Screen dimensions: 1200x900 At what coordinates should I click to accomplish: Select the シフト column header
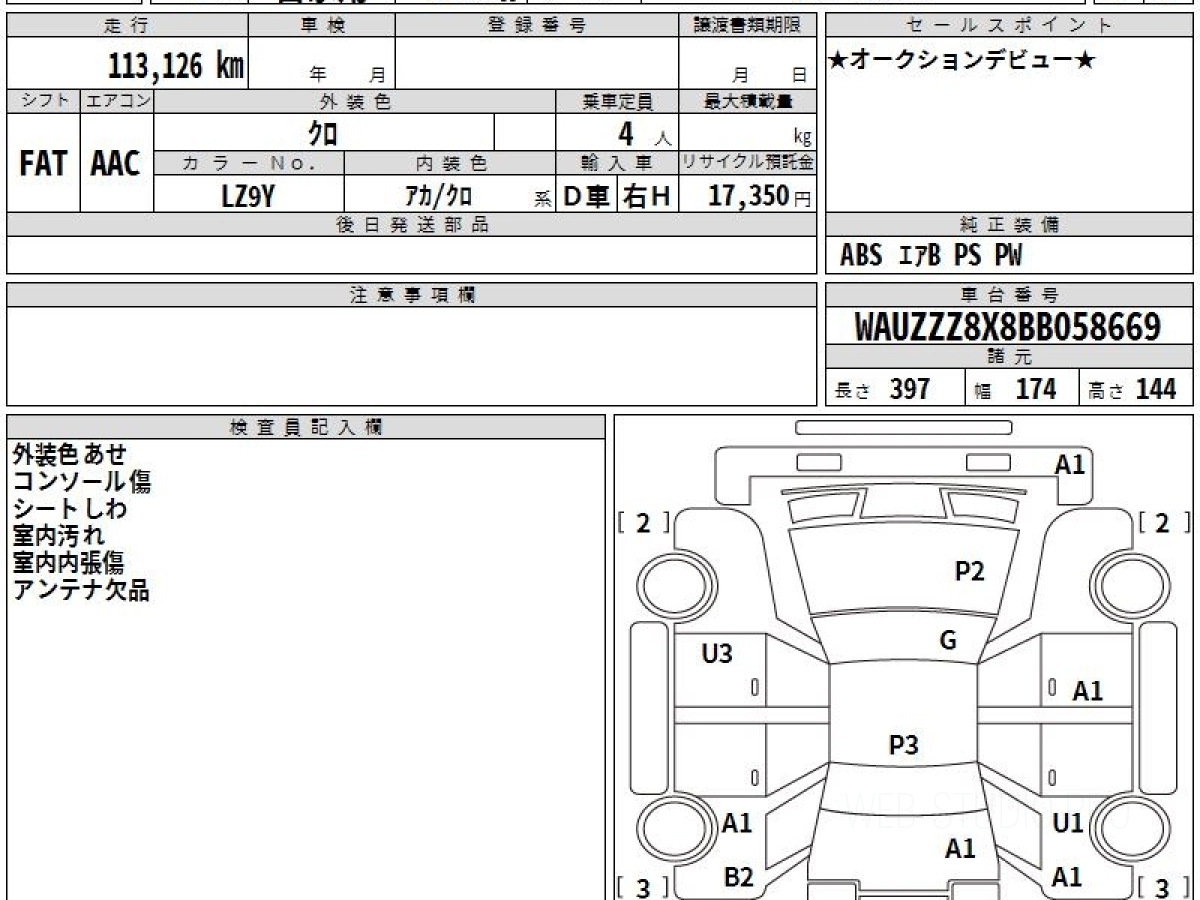[x=43, y=101]
